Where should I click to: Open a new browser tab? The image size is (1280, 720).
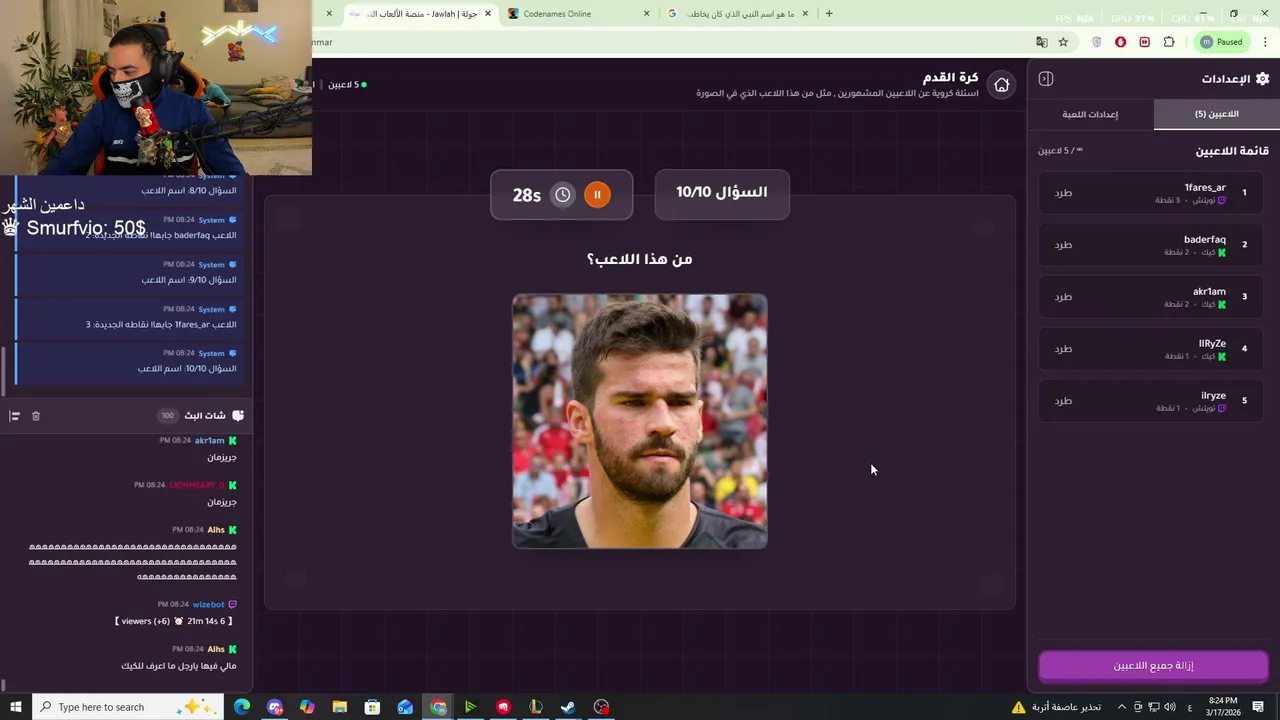(x=829, y=14)
